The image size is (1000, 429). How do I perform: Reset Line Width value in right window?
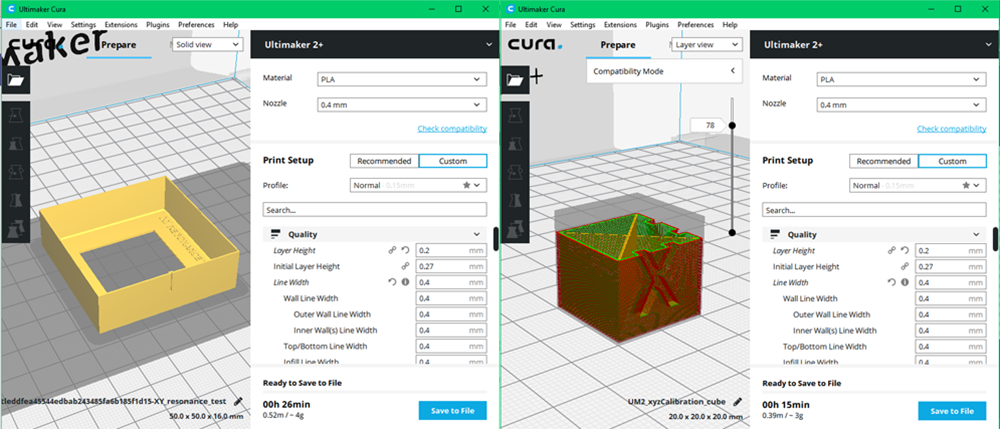(x=892, y=282)
